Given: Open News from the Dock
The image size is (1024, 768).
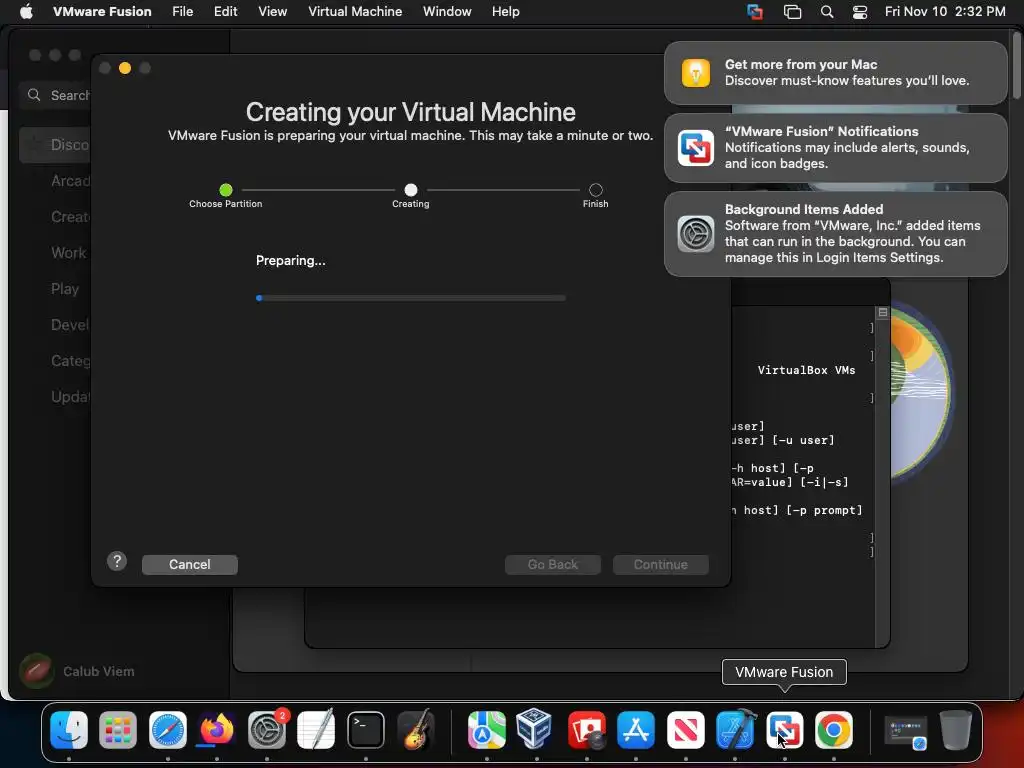Looking at the screenshot, I should pyautogui.click(x=686, y=729).
